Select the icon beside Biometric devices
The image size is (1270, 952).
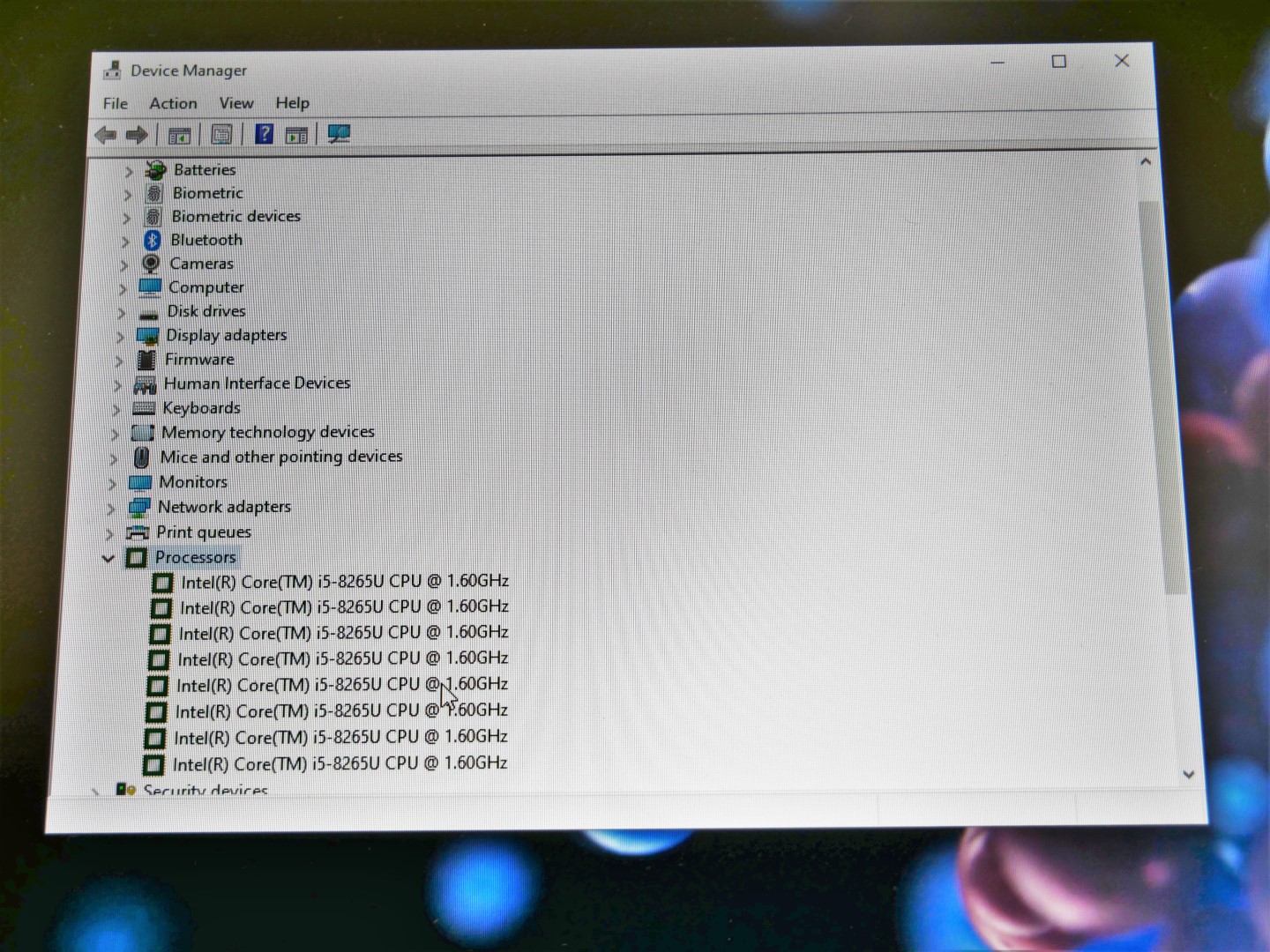(153, 216)
